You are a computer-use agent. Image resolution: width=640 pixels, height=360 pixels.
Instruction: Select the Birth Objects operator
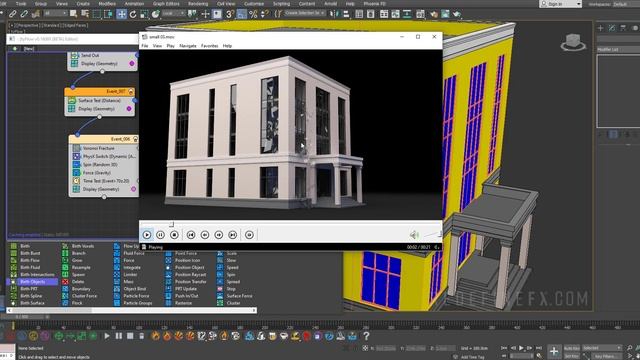coord(33,282)
